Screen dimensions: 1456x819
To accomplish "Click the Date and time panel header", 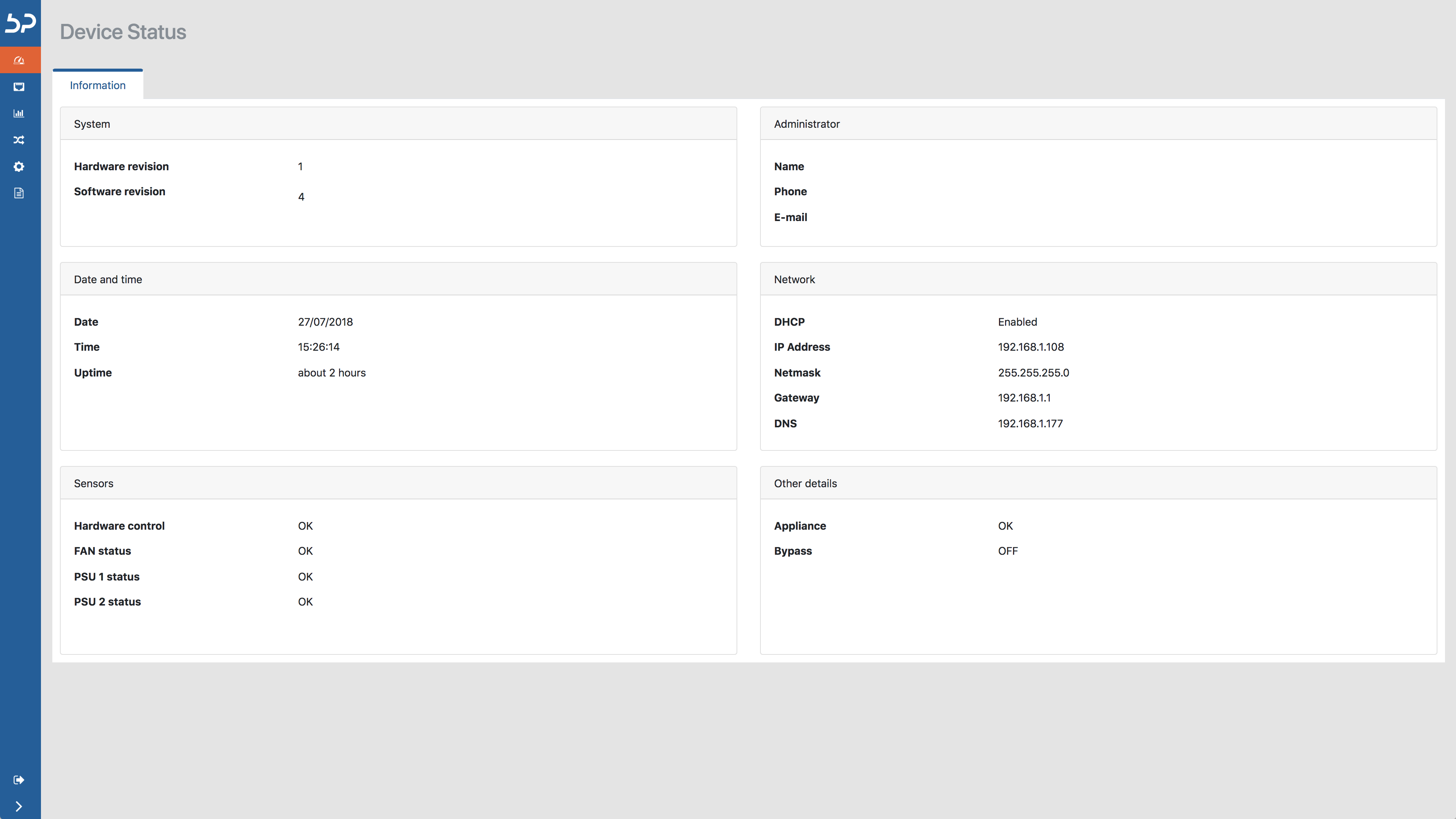I will click(399, 279).
